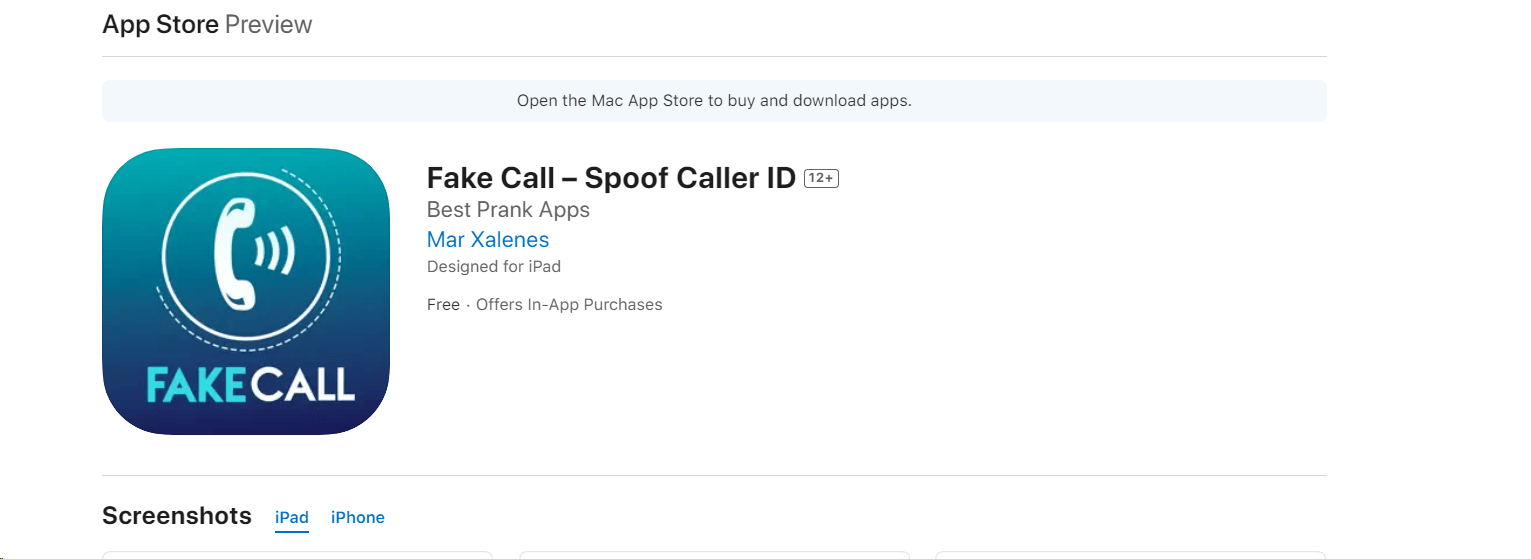The image size is (1531, 559).
Task: Open the first iPad screenshot thumbnail
Action: pos(298,554)
